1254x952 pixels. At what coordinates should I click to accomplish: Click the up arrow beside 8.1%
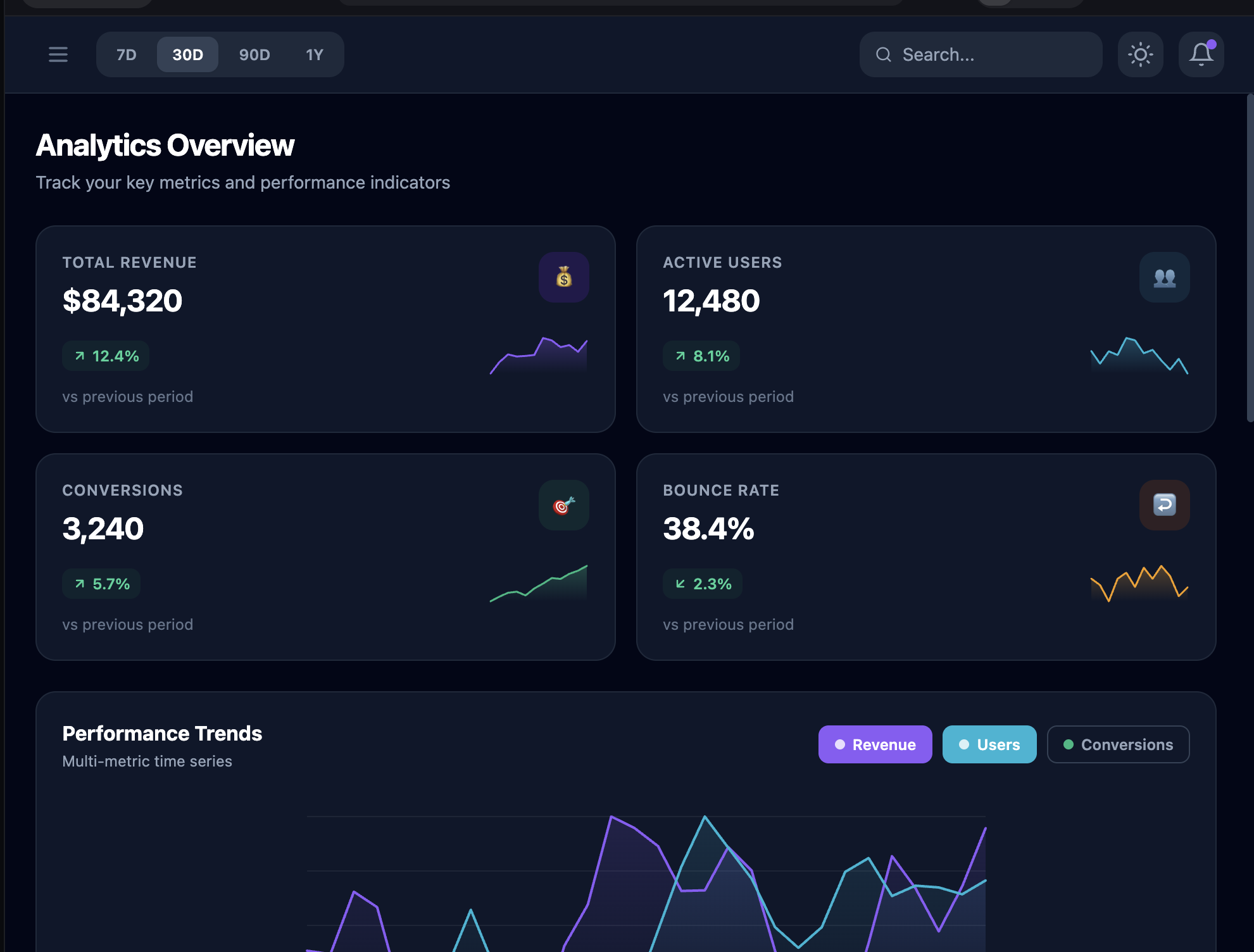(x=680, y=356)
